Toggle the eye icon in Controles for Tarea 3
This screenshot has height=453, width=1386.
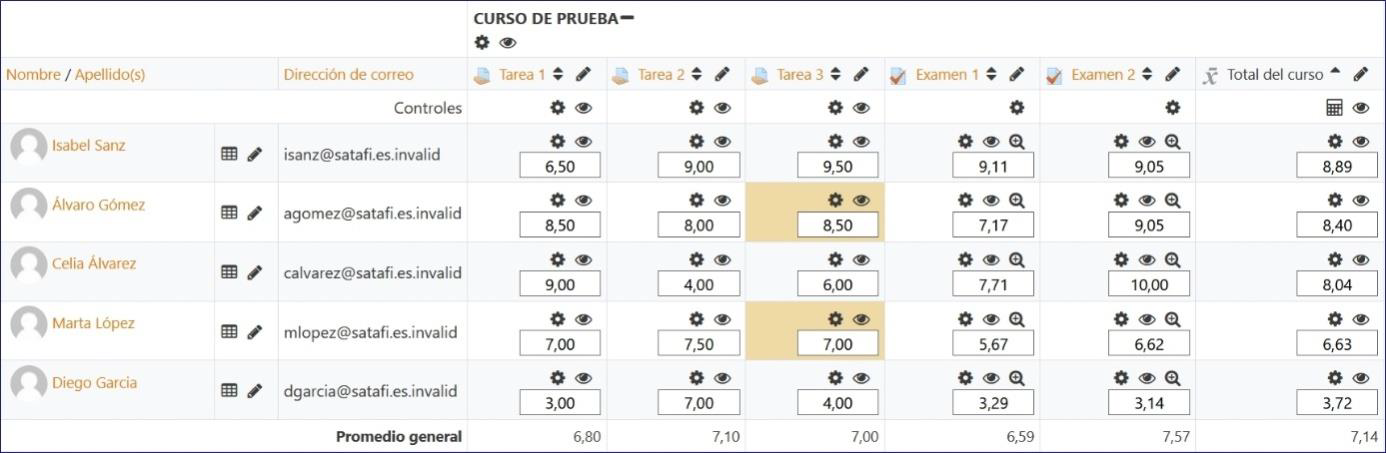point(861,108)
